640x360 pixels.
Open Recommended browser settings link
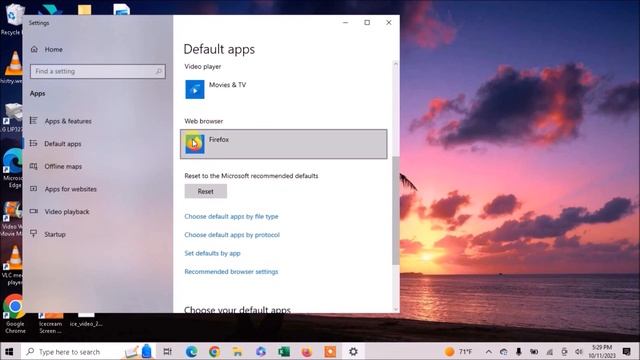click(231, 271)
